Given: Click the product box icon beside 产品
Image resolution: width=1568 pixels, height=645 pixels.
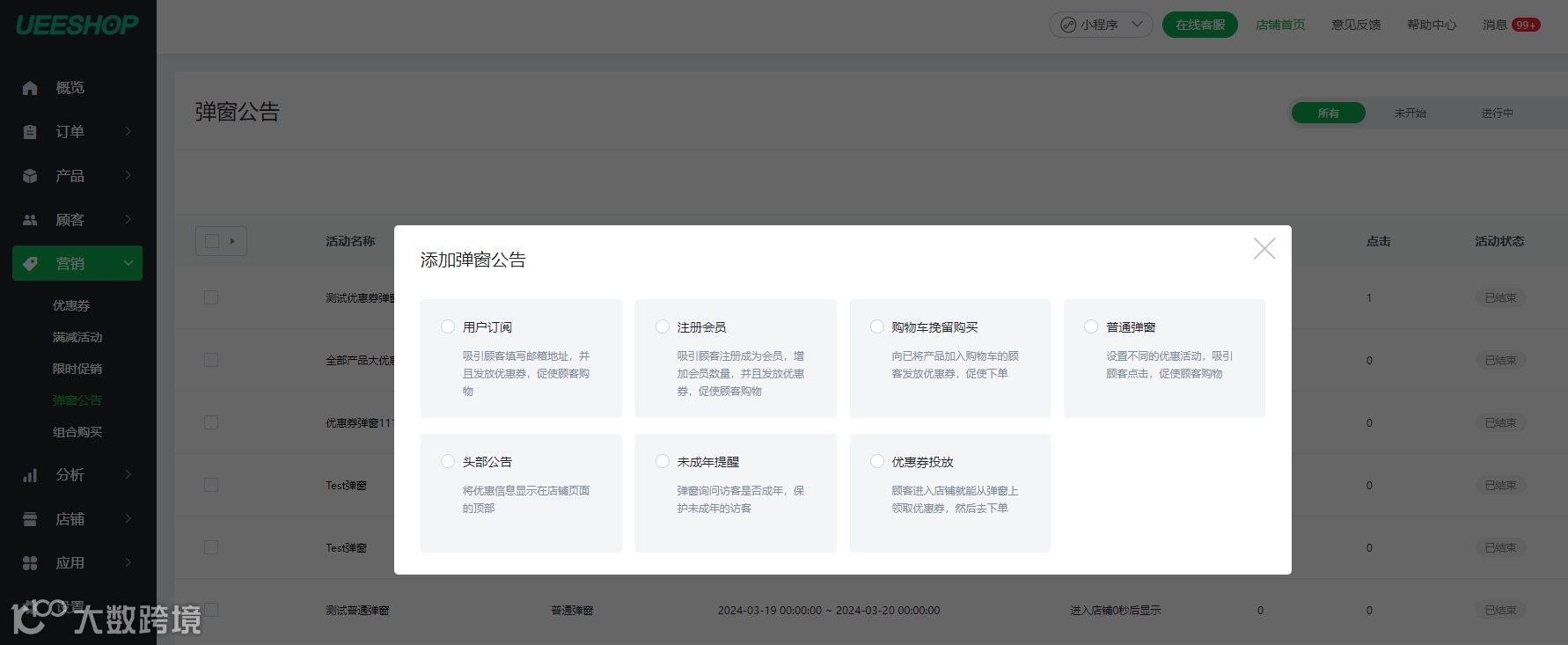Looking at the screenshot, I should point(30,176).
